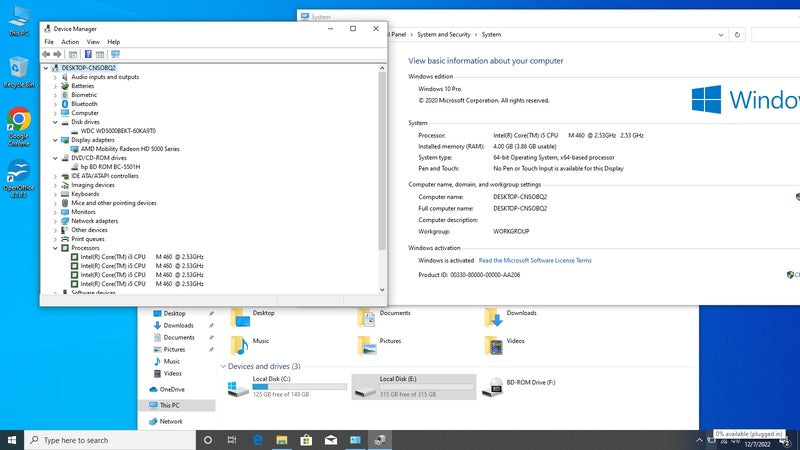Open the Action menu in Device Manager
The image size is (800, 450).
(70, 42)
